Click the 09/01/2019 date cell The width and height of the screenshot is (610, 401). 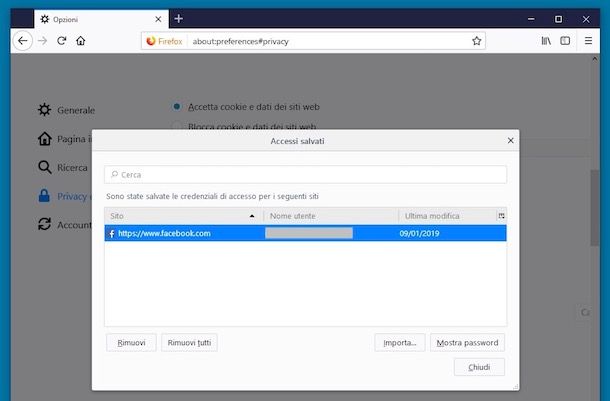[x=419, y=233]
